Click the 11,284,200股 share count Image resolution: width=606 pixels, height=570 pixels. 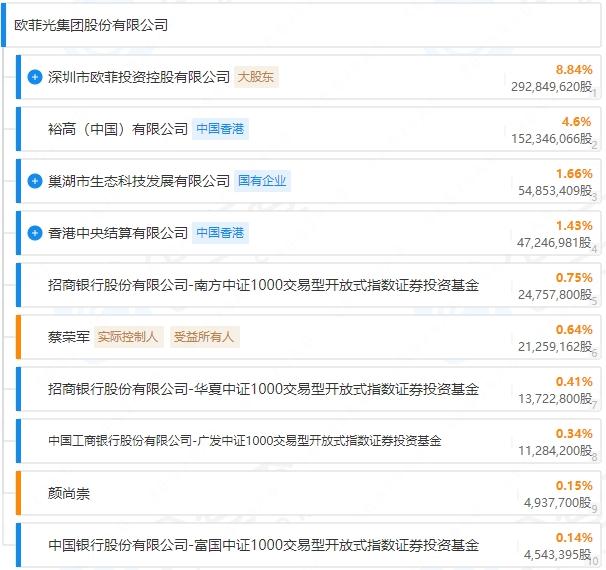555,451
